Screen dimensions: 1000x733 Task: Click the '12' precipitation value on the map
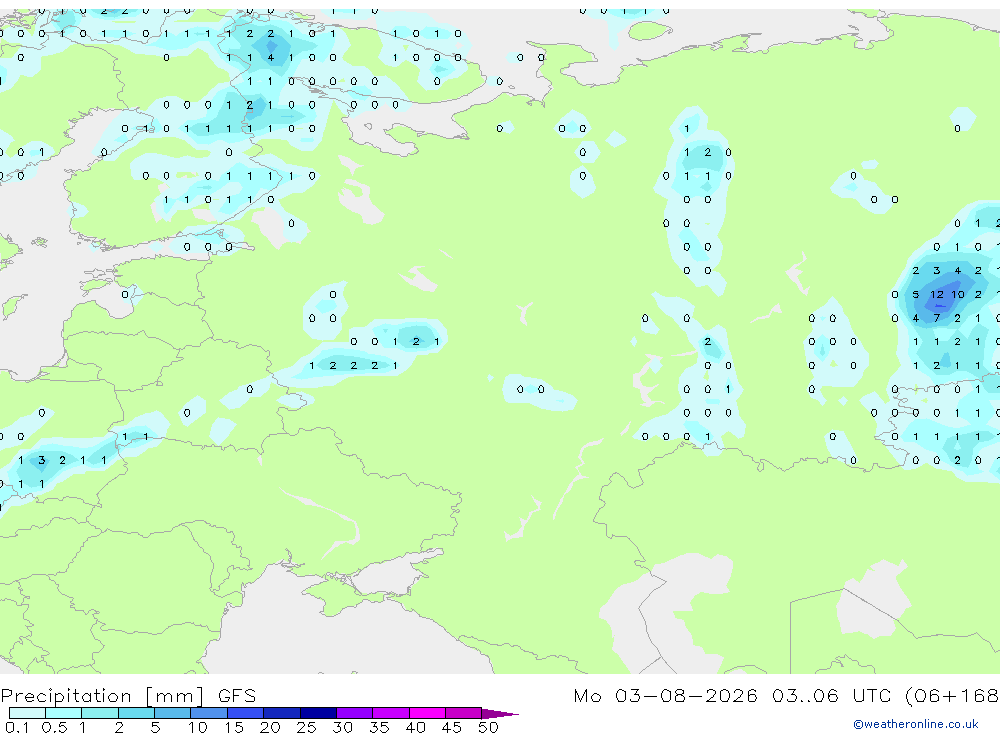(936, 295)
